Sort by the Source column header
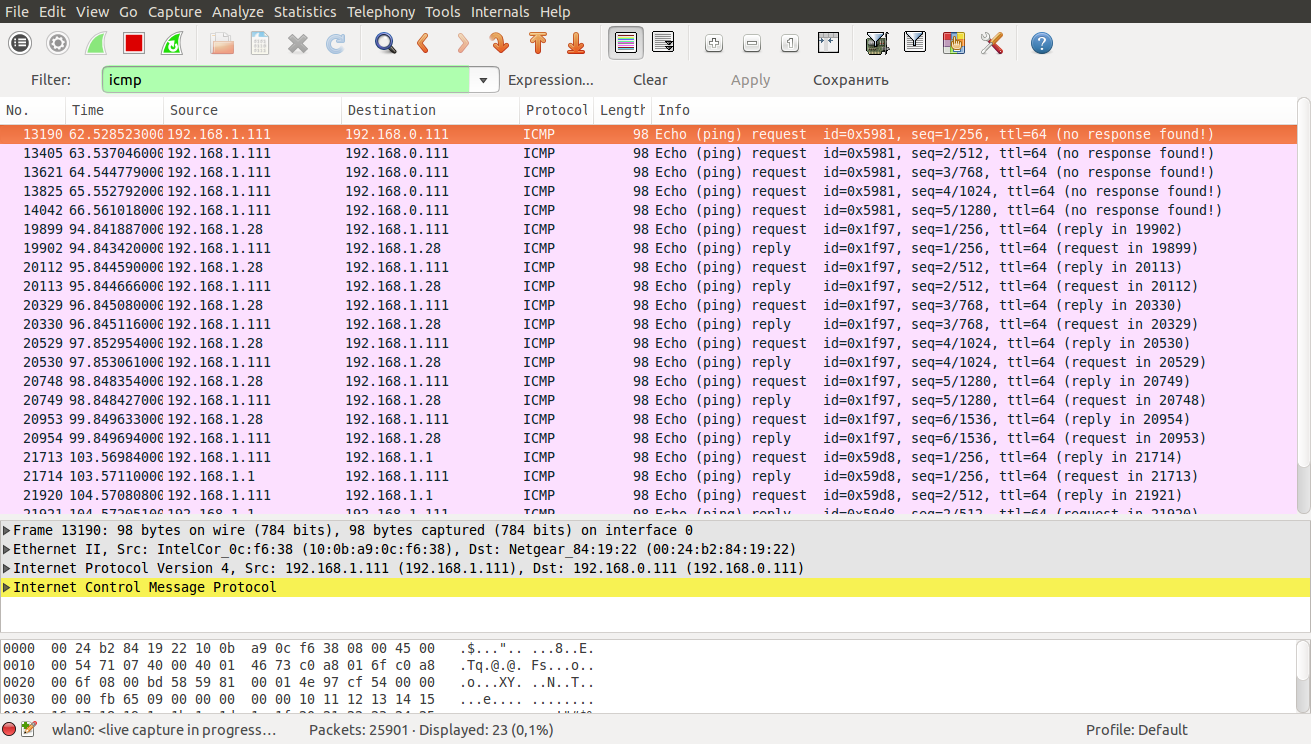 coord(252,110)
